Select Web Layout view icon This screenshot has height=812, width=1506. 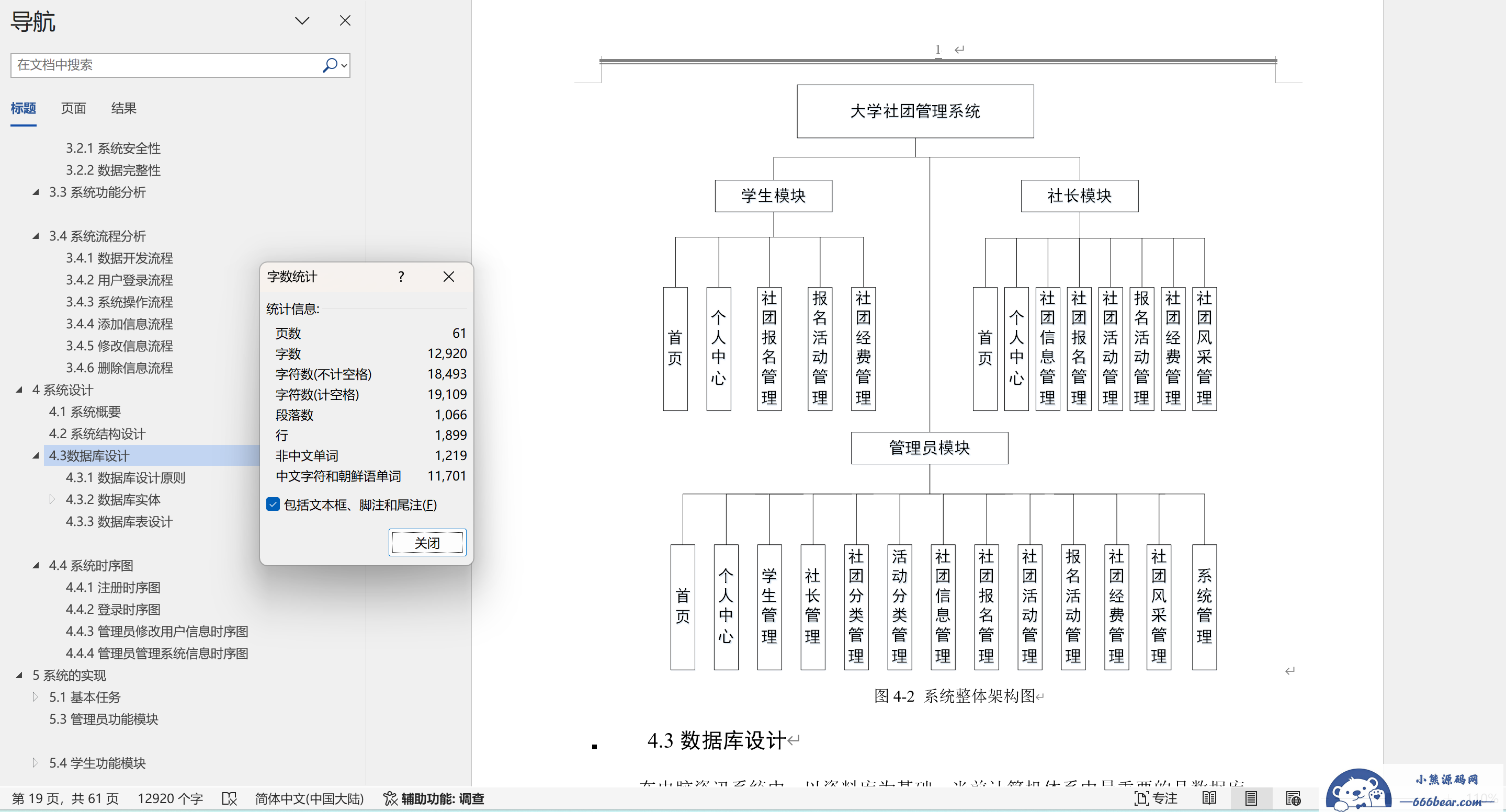pos(1293,798)
